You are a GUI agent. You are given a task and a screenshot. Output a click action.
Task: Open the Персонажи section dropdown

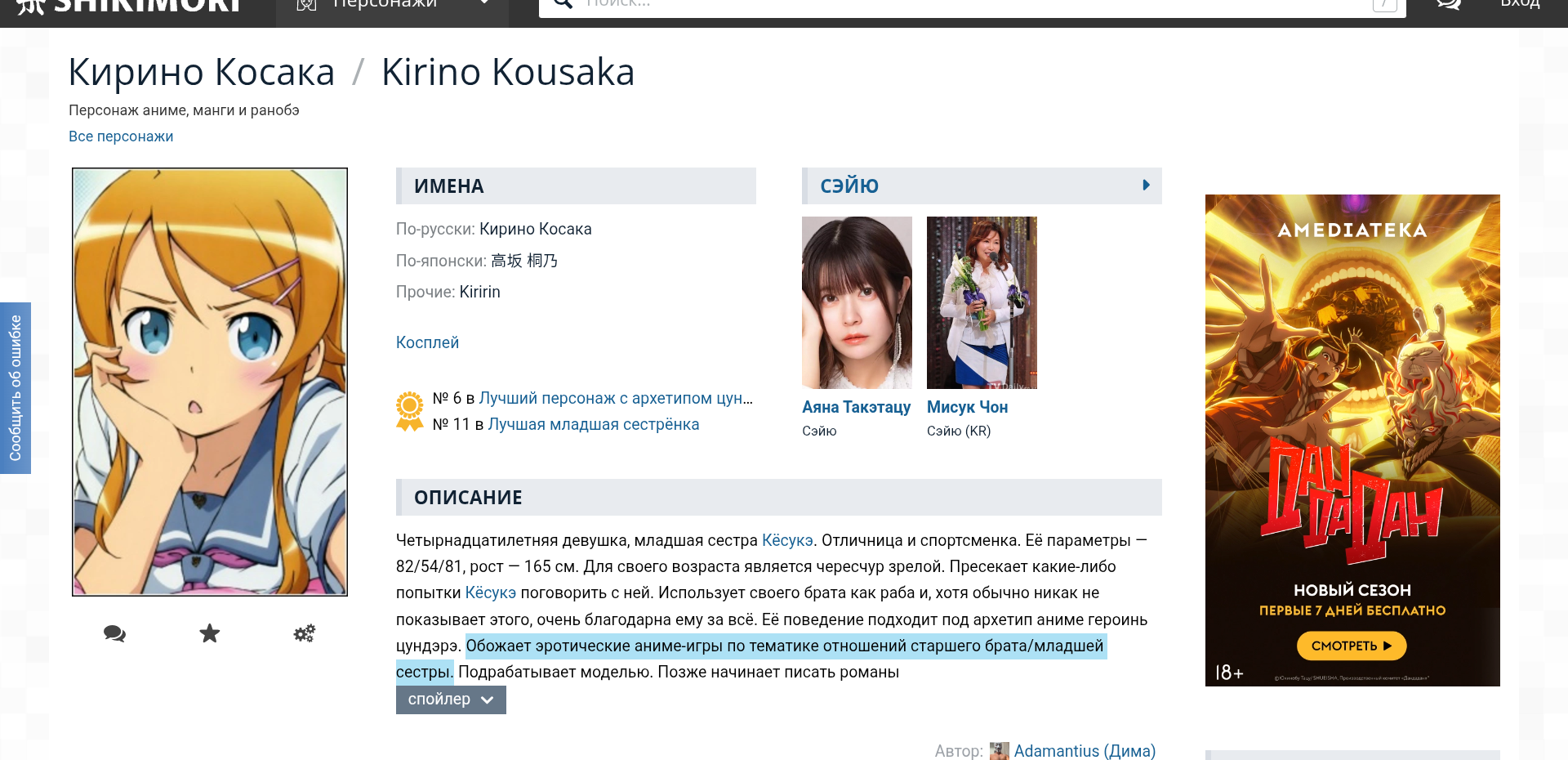392,7
